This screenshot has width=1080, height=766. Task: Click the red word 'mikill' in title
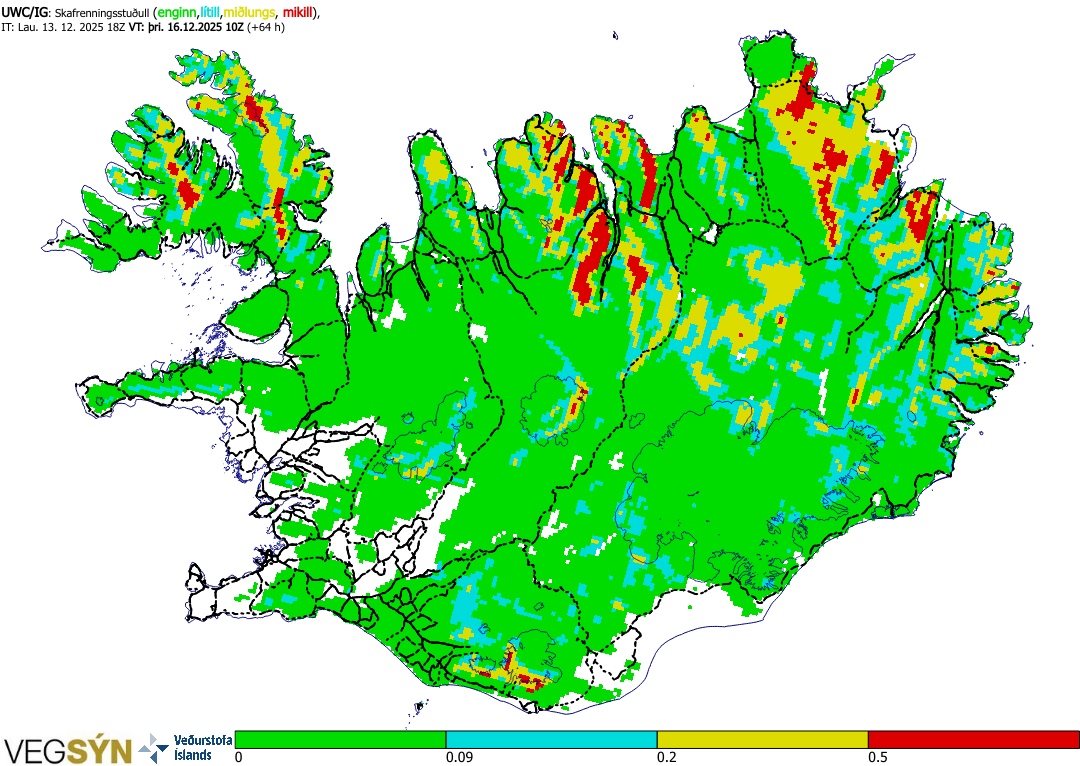coord(299,12)
